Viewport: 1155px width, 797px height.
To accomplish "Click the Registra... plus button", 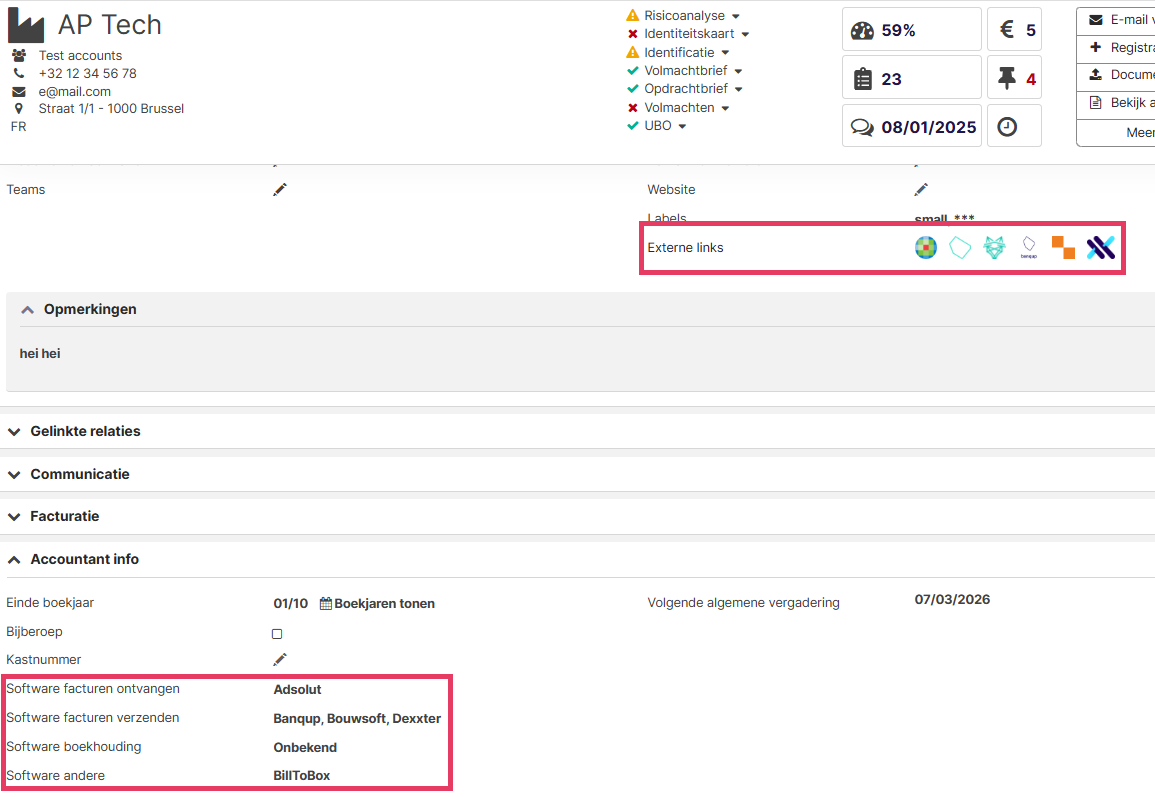I will [1116, 48].
